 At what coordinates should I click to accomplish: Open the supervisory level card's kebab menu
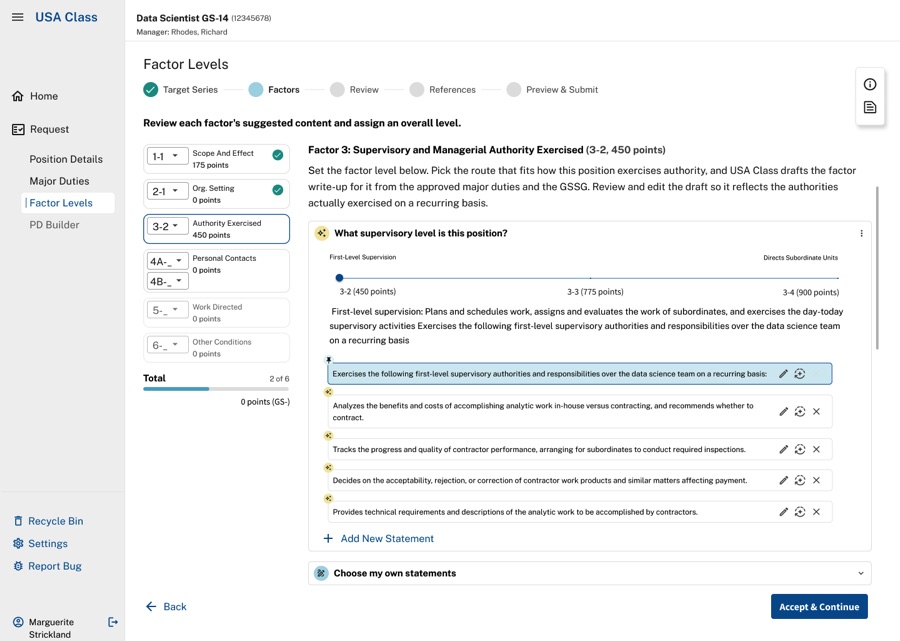coord(861,233)
